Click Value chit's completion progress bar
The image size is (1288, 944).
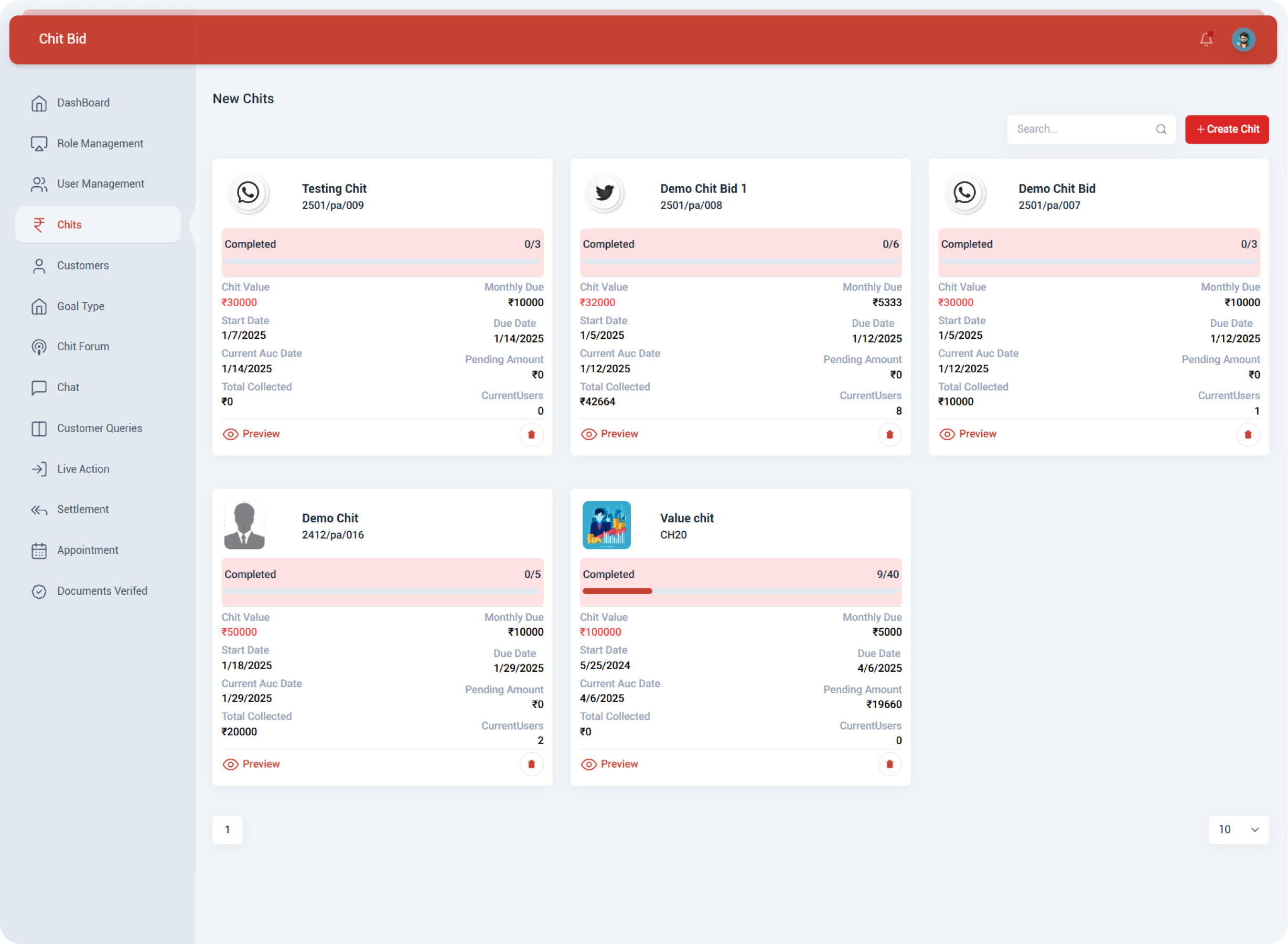click(740, 591)
